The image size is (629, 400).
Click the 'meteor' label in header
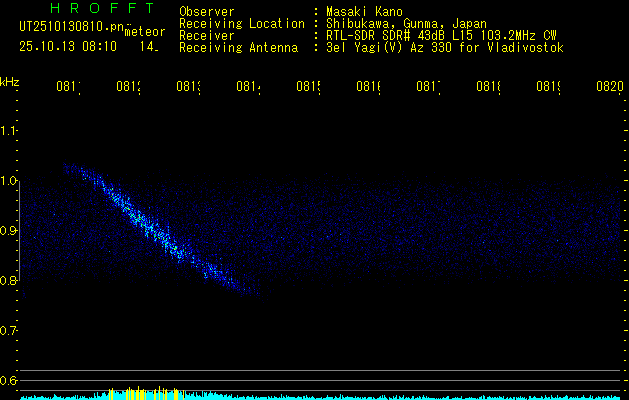coord(146,32)
